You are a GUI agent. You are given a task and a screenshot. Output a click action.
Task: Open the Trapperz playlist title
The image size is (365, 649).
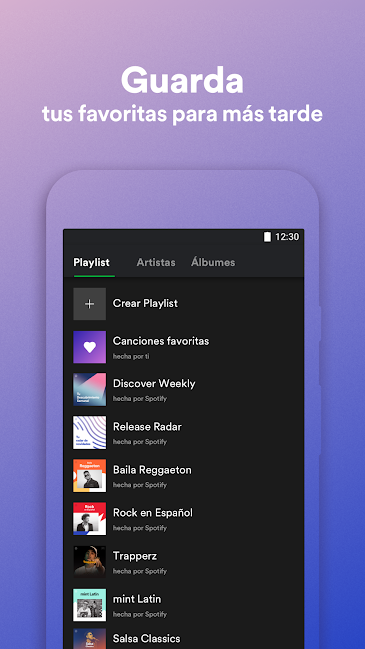(135, 556)
